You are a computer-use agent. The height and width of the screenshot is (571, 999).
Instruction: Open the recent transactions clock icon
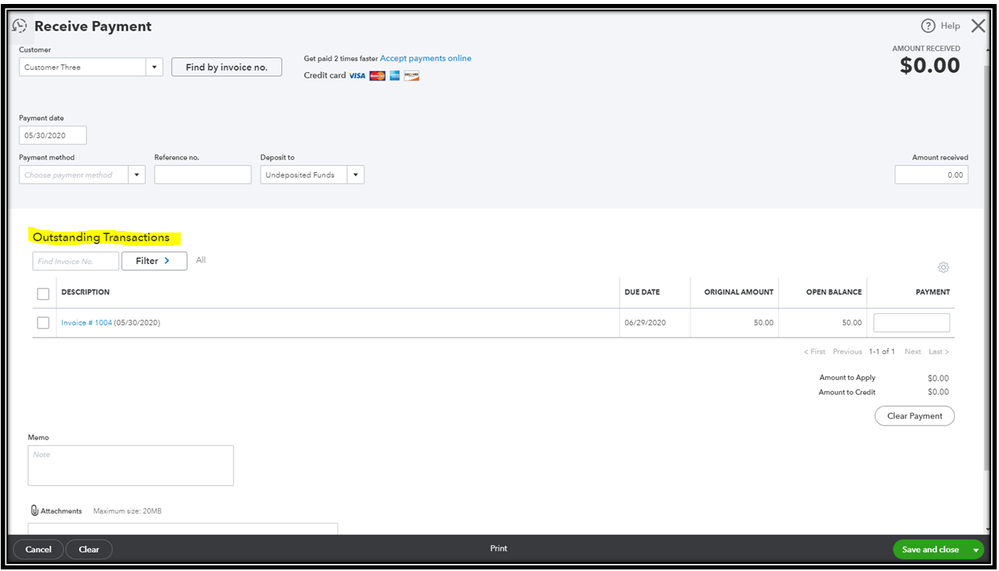pyautogui.click(x=20, y=26)
